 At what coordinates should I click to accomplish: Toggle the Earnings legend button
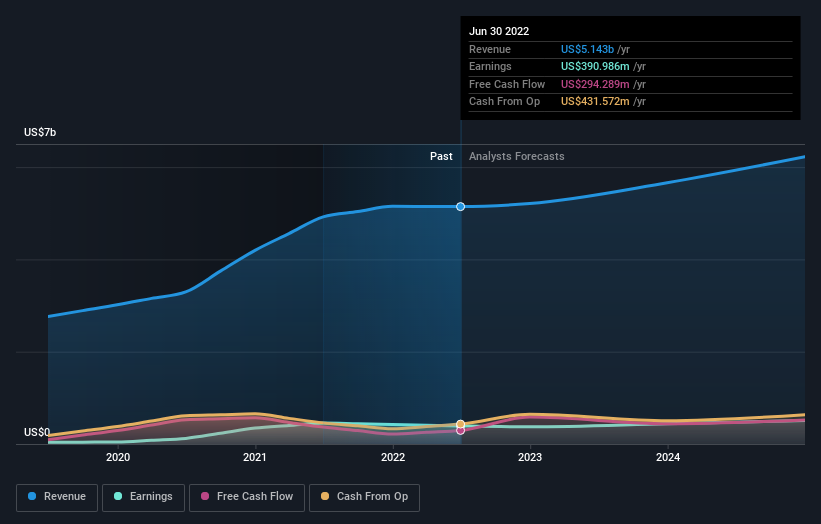tap(143, 497)
